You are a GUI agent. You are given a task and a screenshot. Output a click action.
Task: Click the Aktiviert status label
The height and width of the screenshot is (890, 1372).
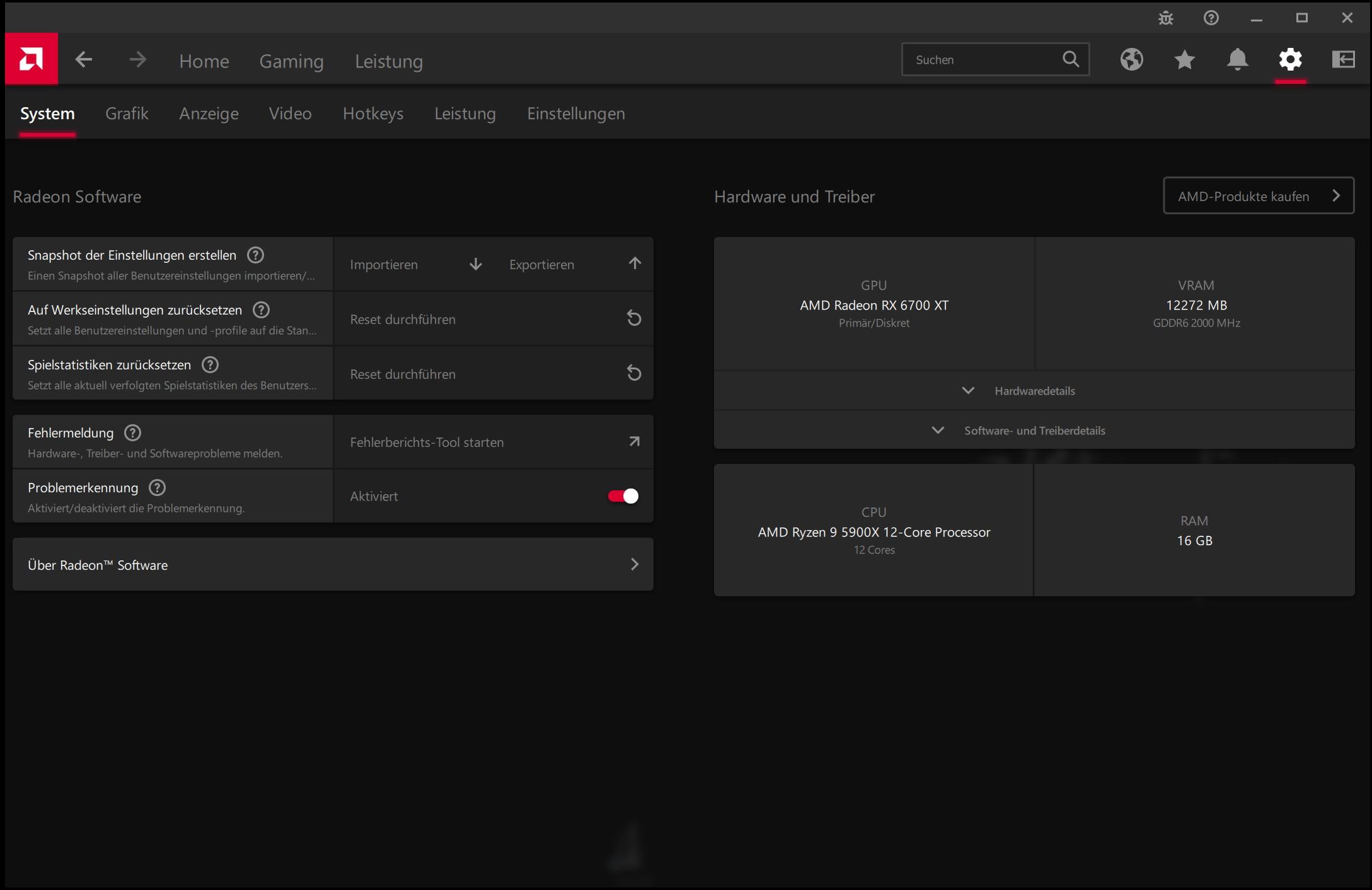click(374, 496)
